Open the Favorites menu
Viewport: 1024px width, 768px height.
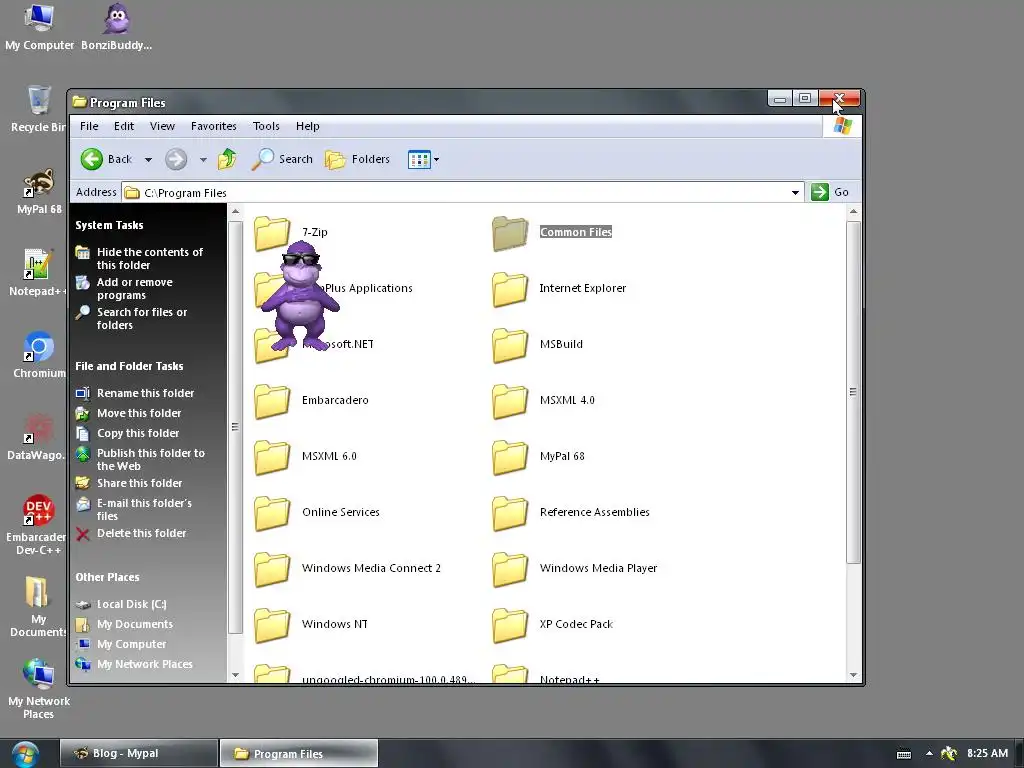coord(214,126)
